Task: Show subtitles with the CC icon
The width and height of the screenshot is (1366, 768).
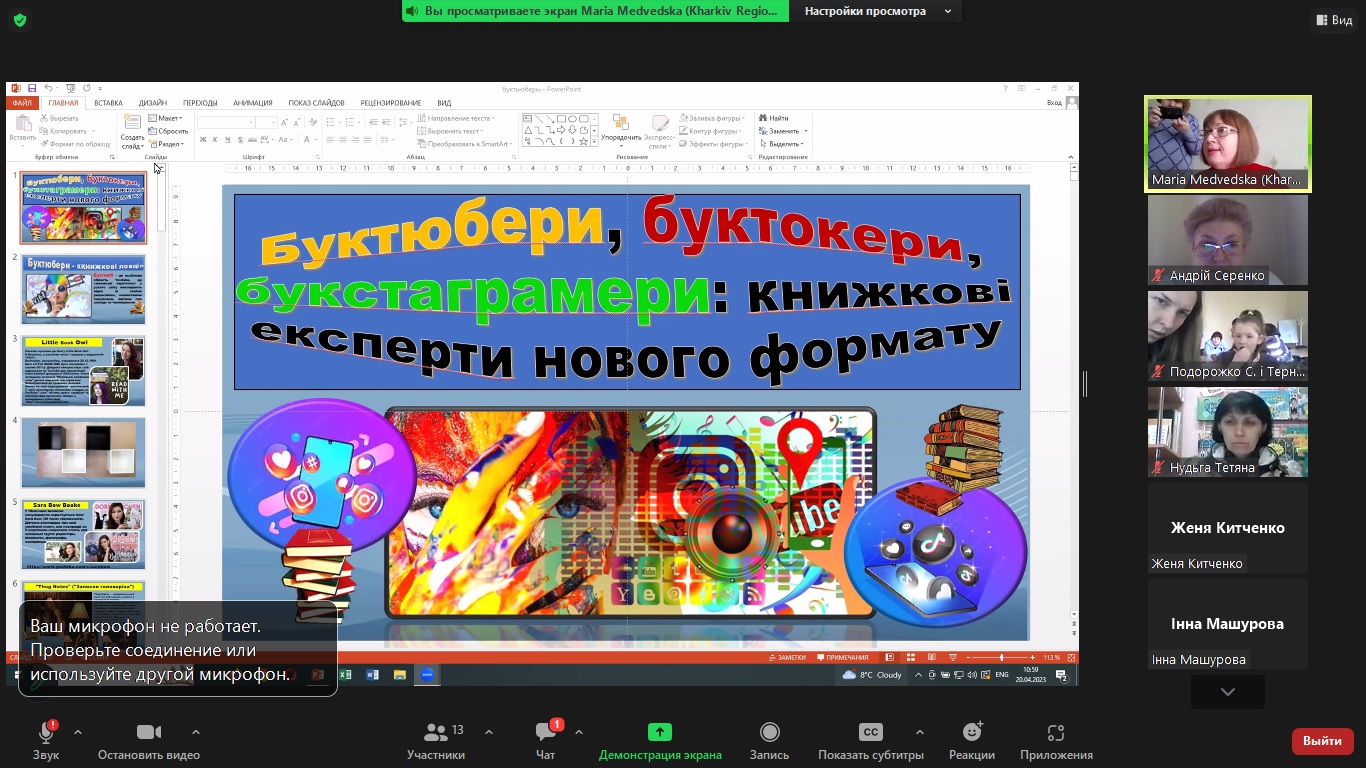Action: click(871, 732)
